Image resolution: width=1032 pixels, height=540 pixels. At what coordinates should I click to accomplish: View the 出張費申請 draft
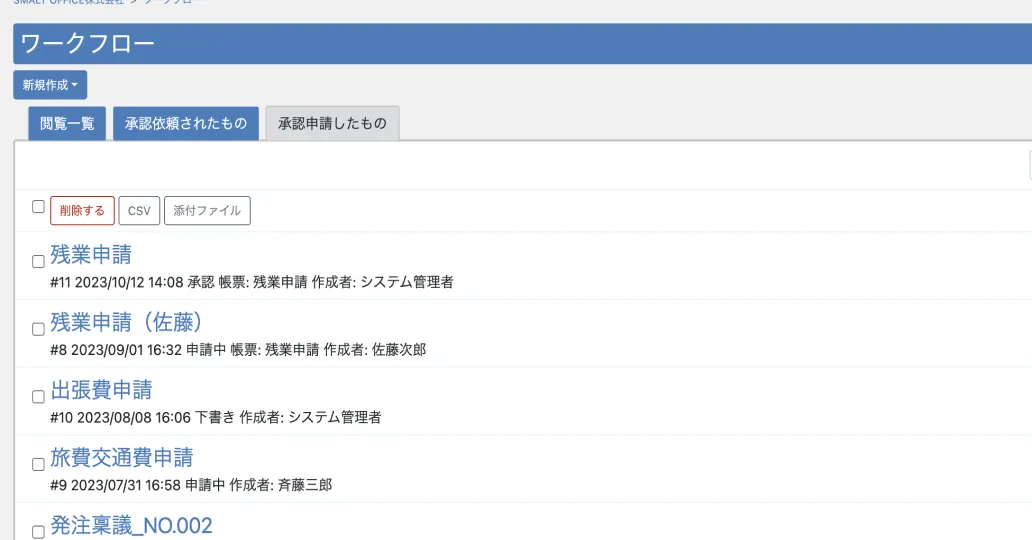tap(101, 390)
